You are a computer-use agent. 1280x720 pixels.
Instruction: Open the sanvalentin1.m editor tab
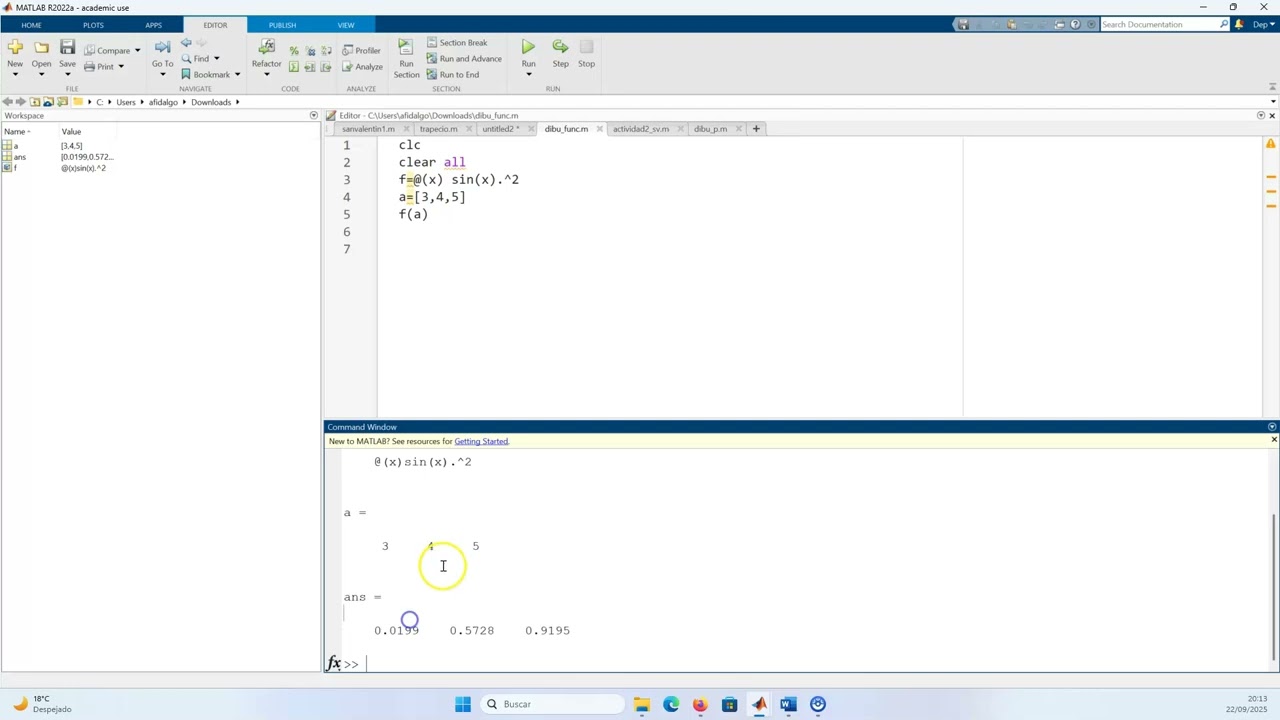pos(368,129)
